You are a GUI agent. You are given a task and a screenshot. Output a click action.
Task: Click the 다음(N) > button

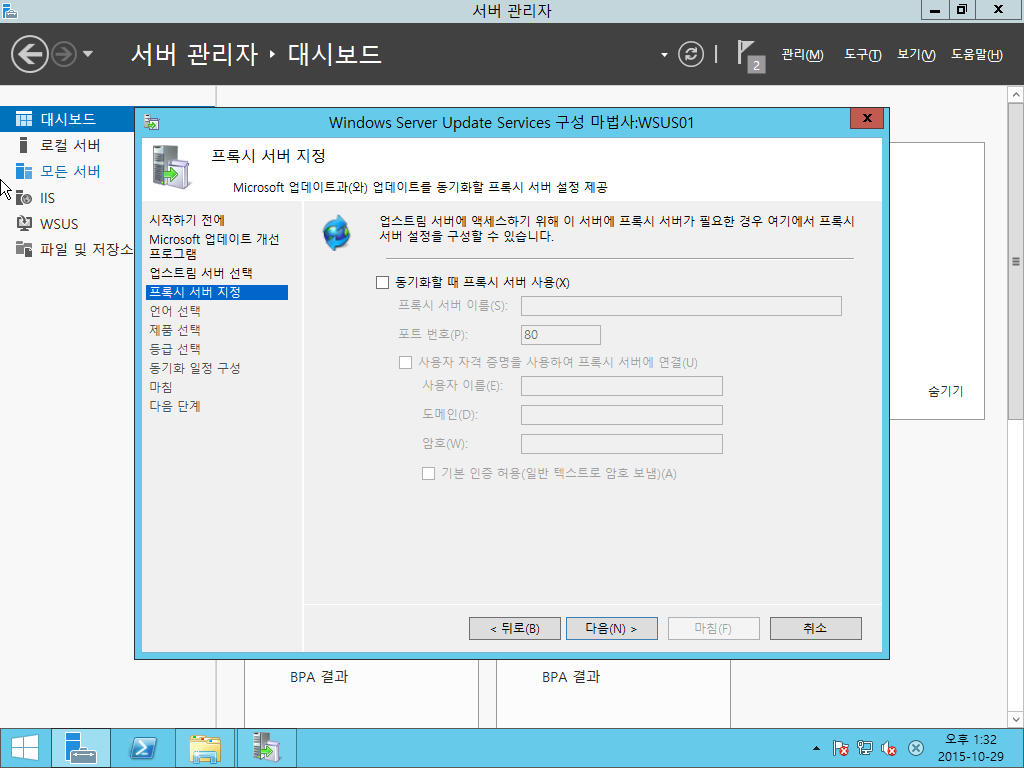point(612,628)
